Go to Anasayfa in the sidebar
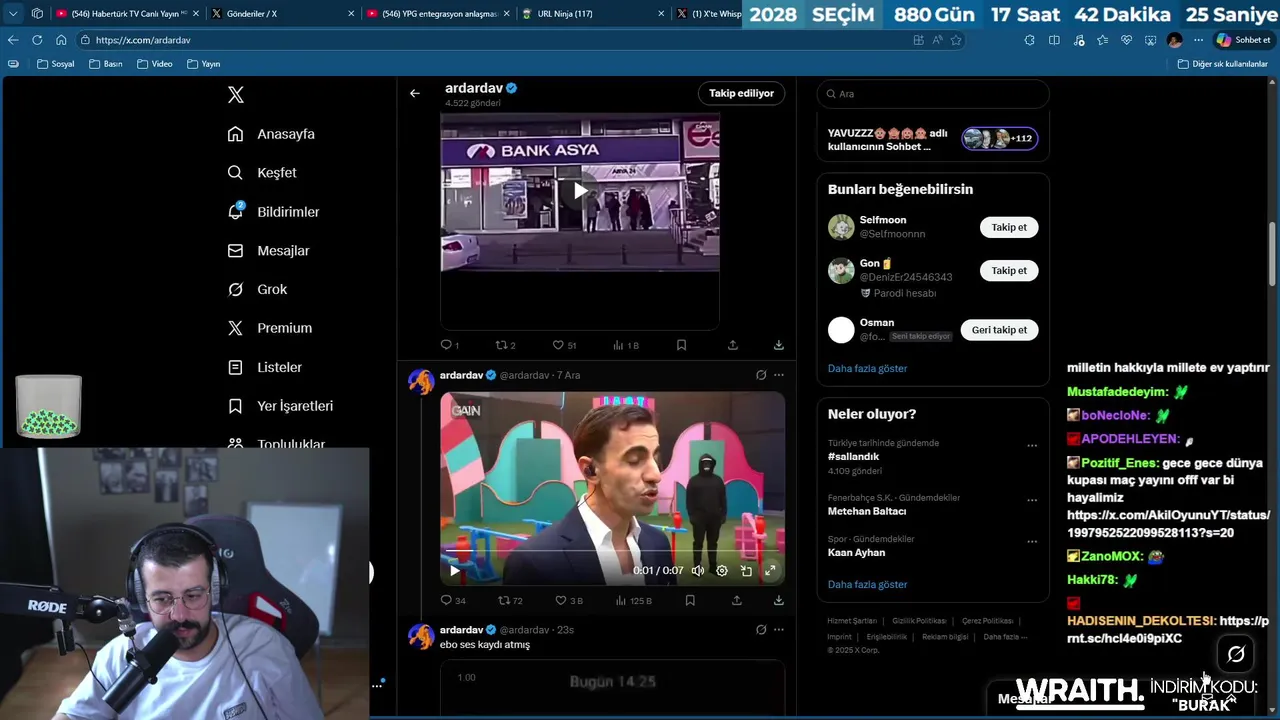Image resolution: width=1280 pixels, height=720 pixels. 271,134
